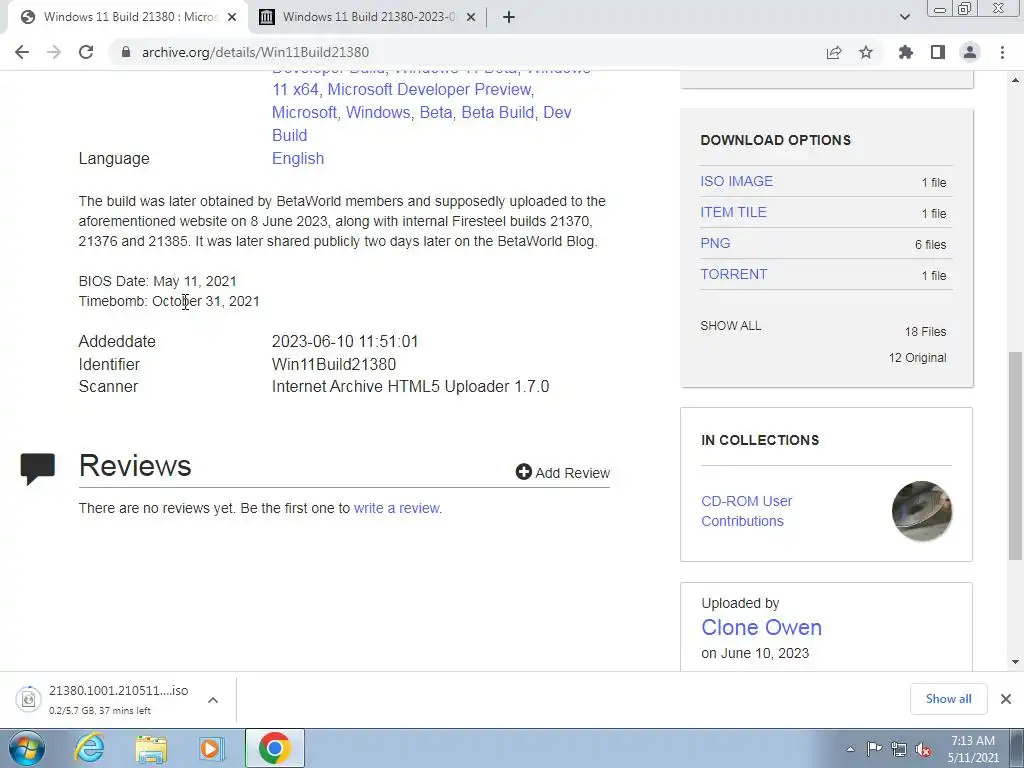This screenshot has width=1024, height=768.
Task: Click the 12 Original count text
Action: 918,358
